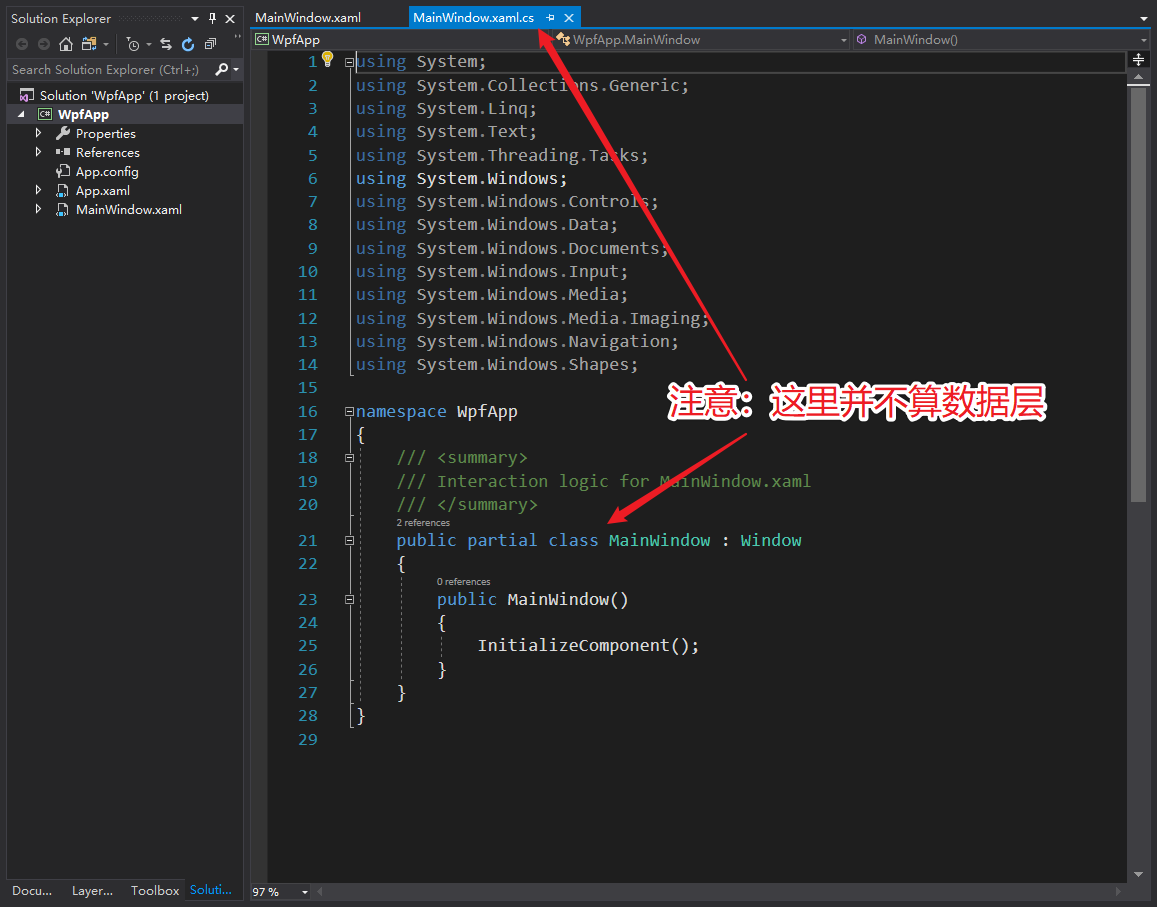Image resolution: width=1157 pixels, height=907 pixels.
Task: Click the References node icon
Action: tap(63, 152)
